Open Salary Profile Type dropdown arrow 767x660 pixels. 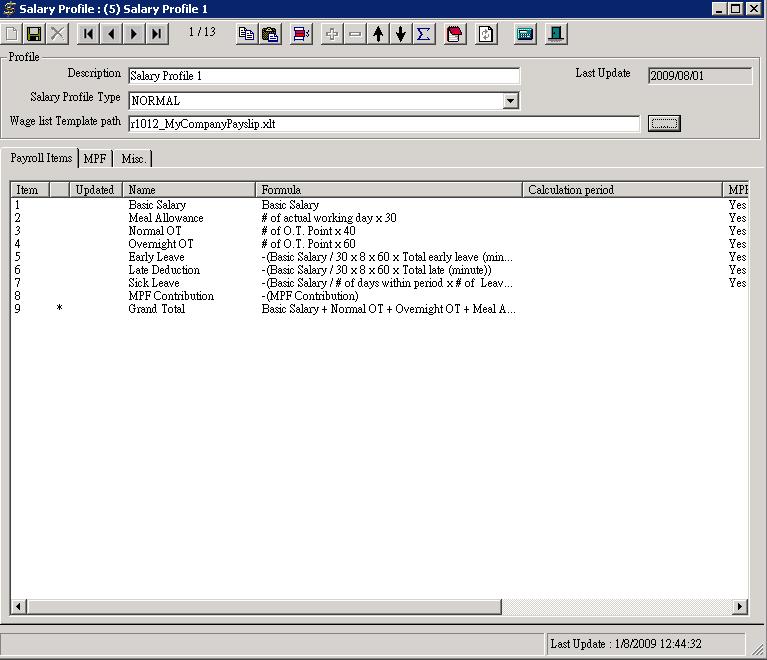[510, 100]
